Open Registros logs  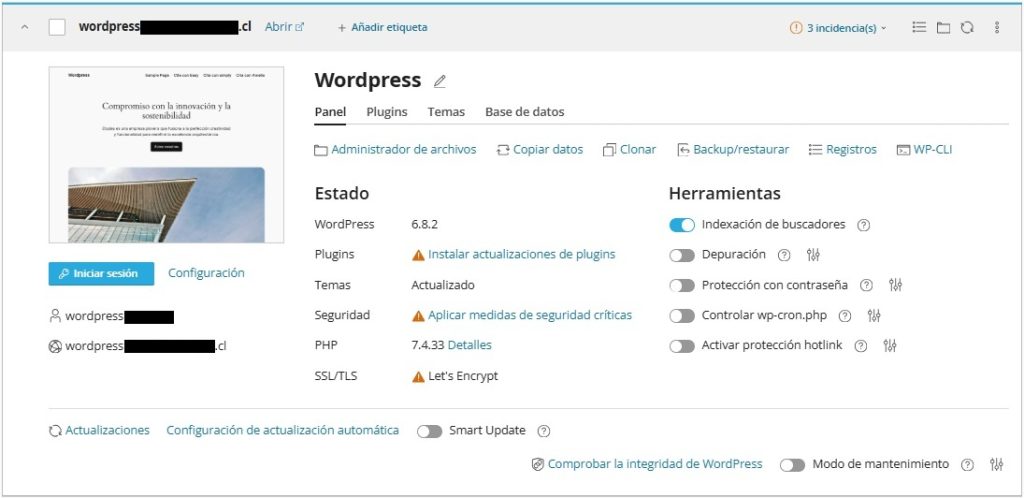click(x=842, y=149)
